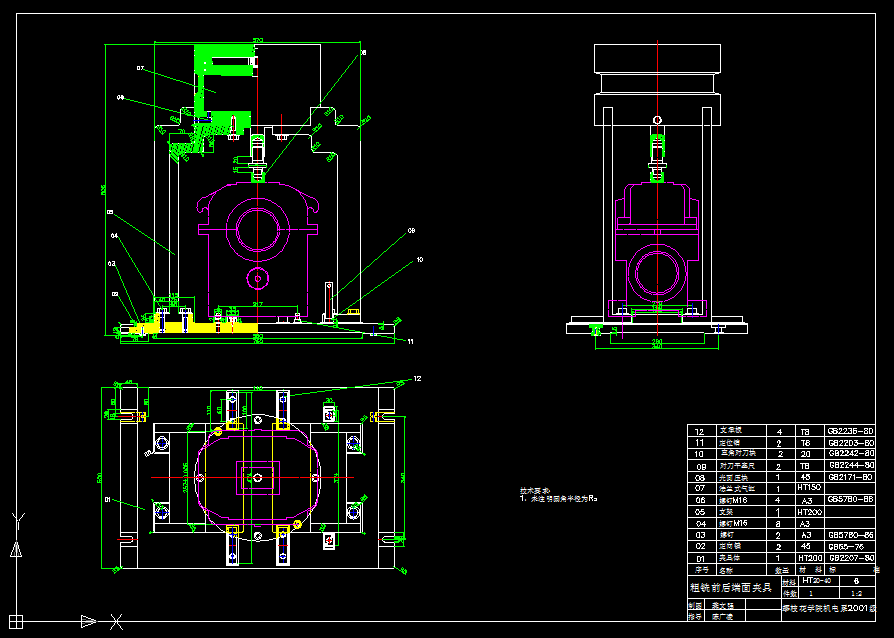Select part number 12 in parts table
894x638 pixels.
[x=700, y=432]
